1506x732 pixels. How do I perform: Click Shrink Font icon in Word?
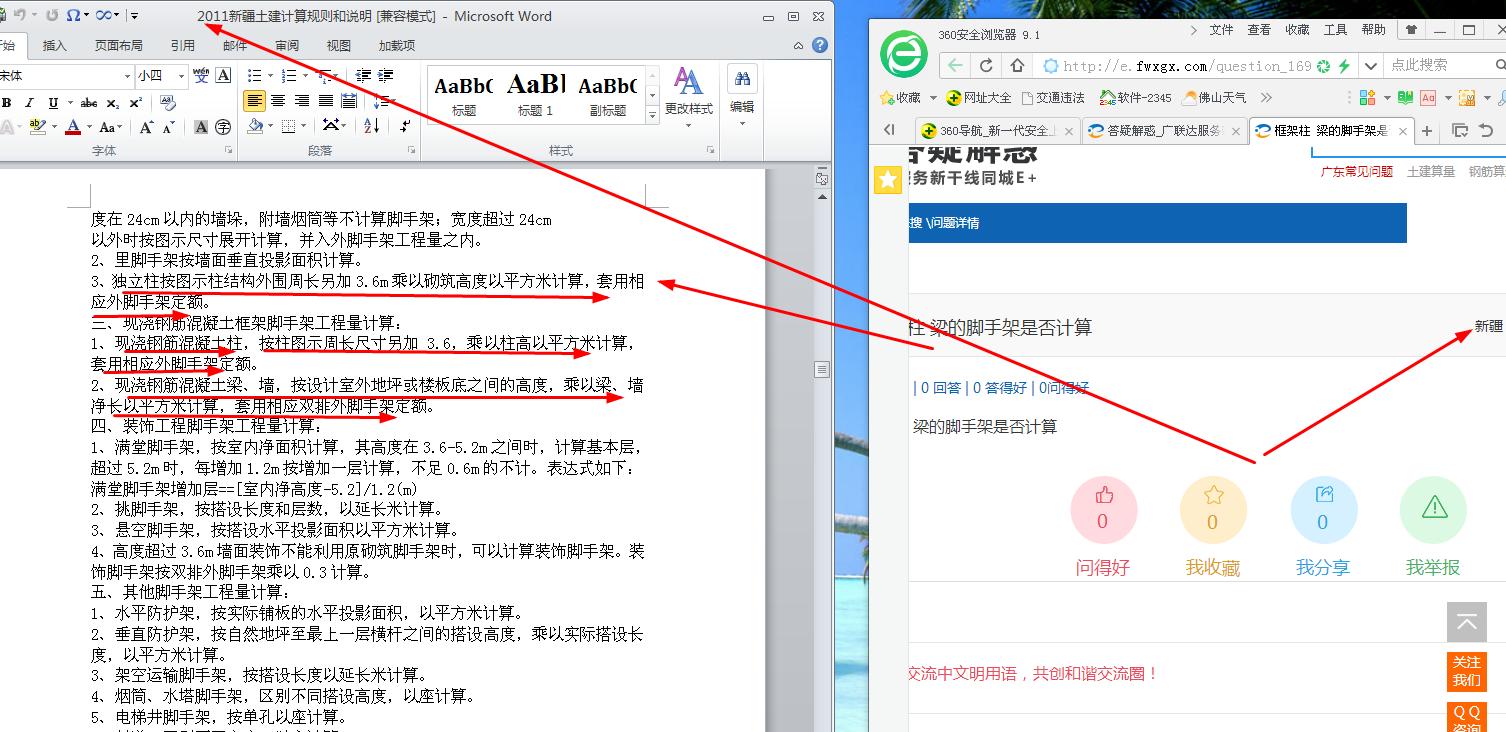[169, 127]
